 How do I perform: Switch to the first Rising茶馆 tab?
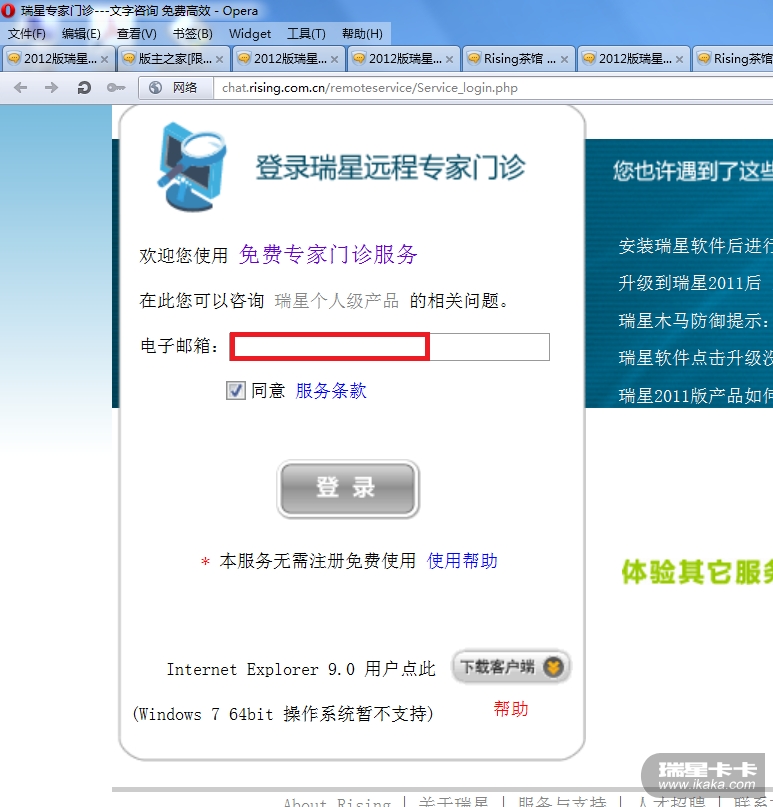[x=518, y=59]
